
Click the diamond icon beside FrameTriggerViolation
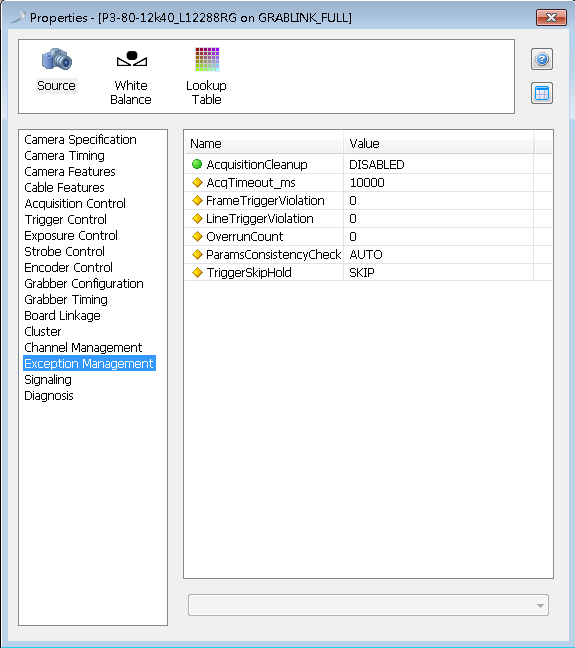197,200
